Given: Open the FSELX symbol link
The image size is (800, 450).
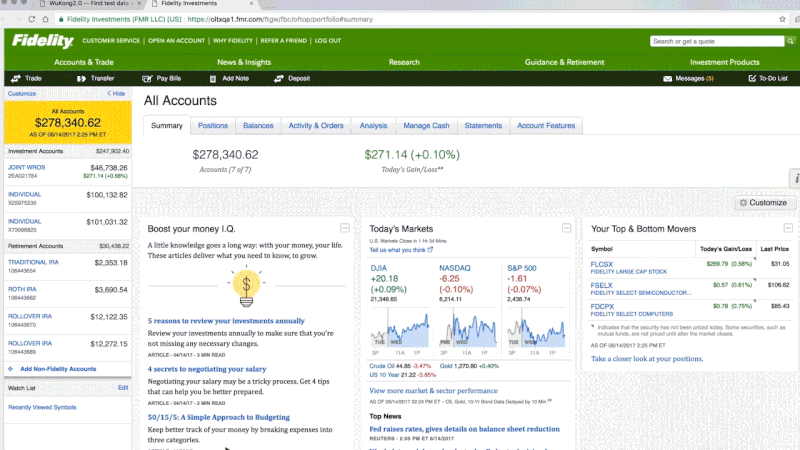Looking at the screenshot, I should [x=602, y=285].
